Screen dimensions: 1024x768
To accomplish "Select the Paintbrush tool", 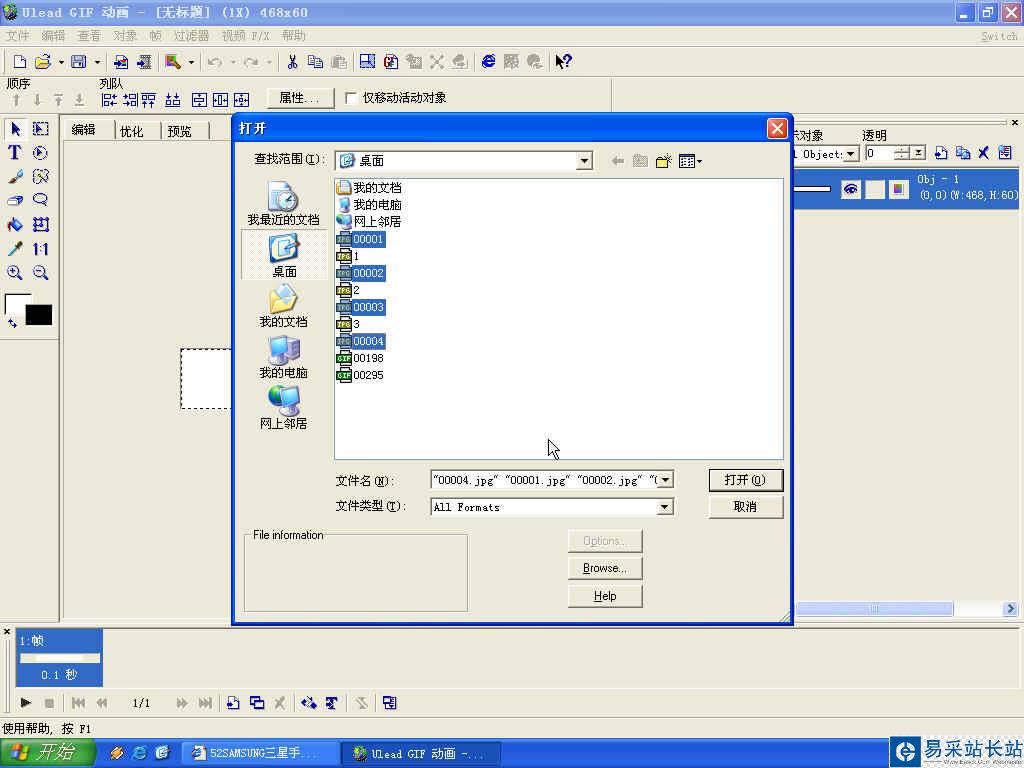I will click(x=15, y=176).
